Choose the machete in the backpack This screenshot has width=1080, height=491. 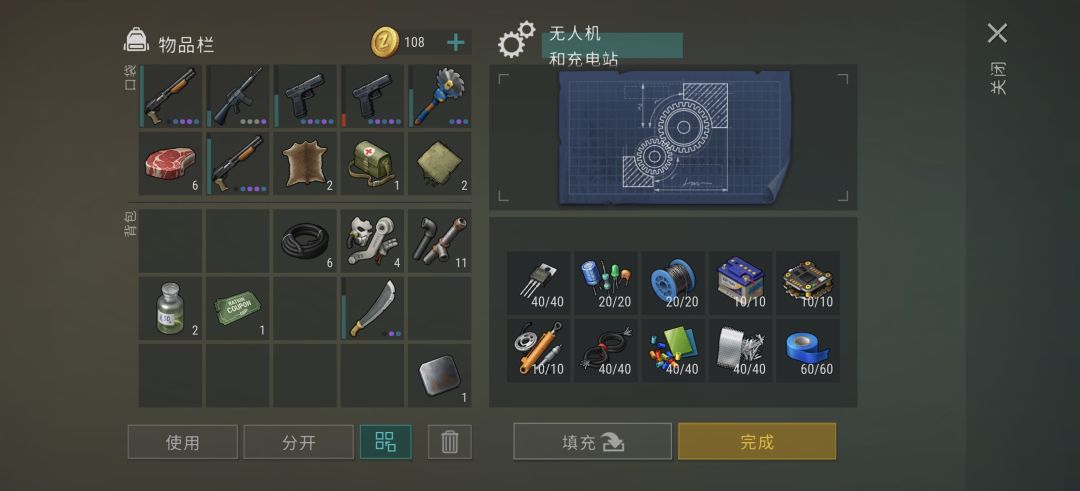point(373,309)
